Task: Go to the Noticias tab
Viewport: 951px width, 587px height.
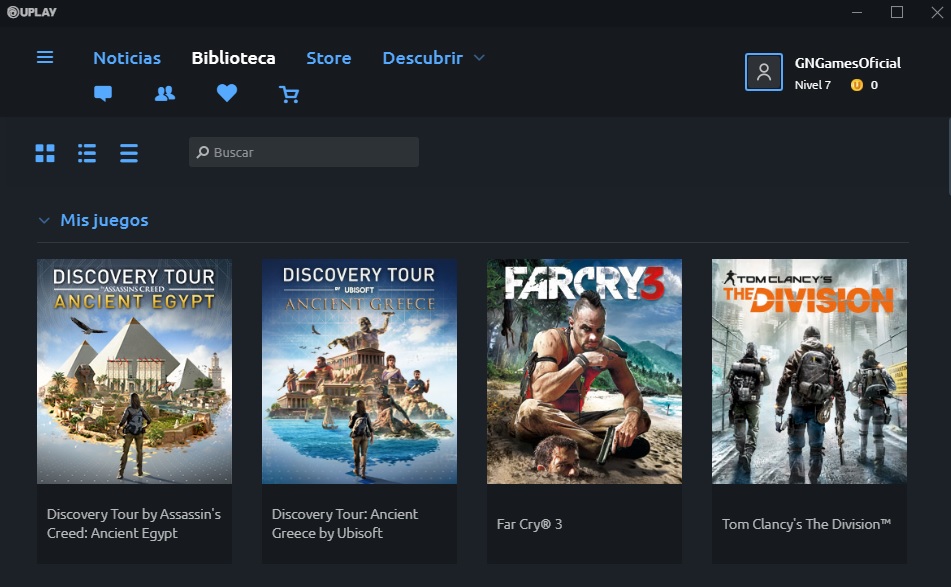Action: coord(127,58)
